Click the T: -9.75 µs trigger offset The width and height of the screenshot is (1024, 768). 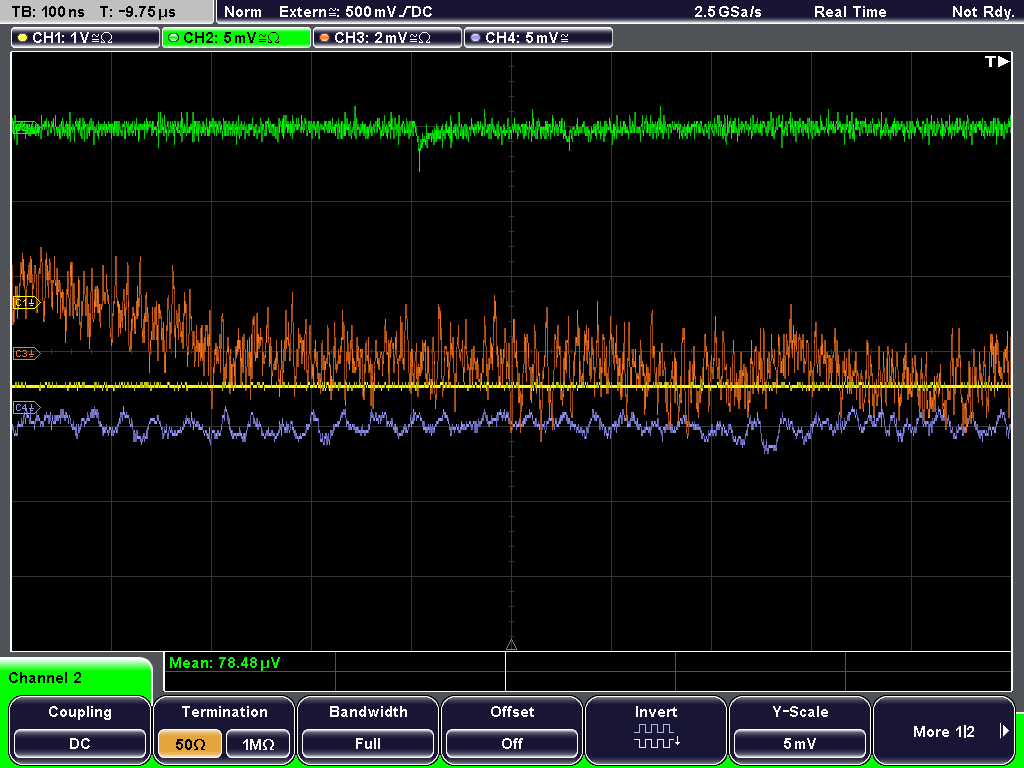click(138, 12)
